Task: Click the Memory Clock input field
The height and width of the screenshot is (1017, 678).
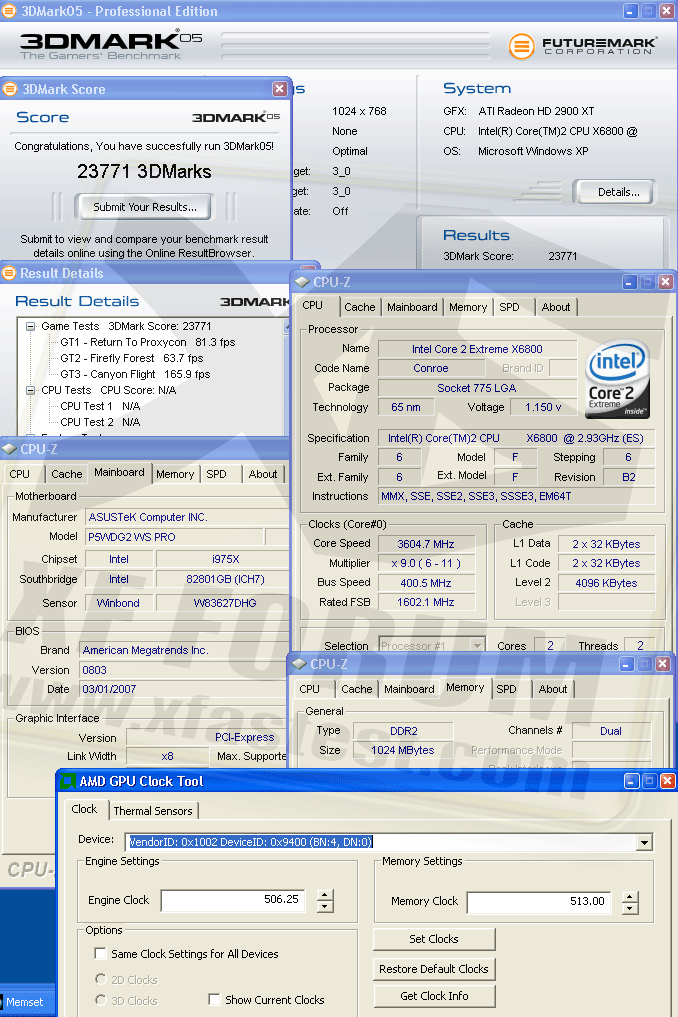Action: pos(539,902)
